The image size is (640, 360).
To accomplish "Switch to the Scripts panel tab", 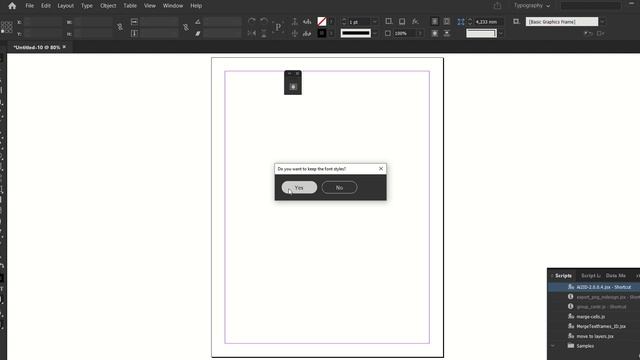I will [563, 276].
